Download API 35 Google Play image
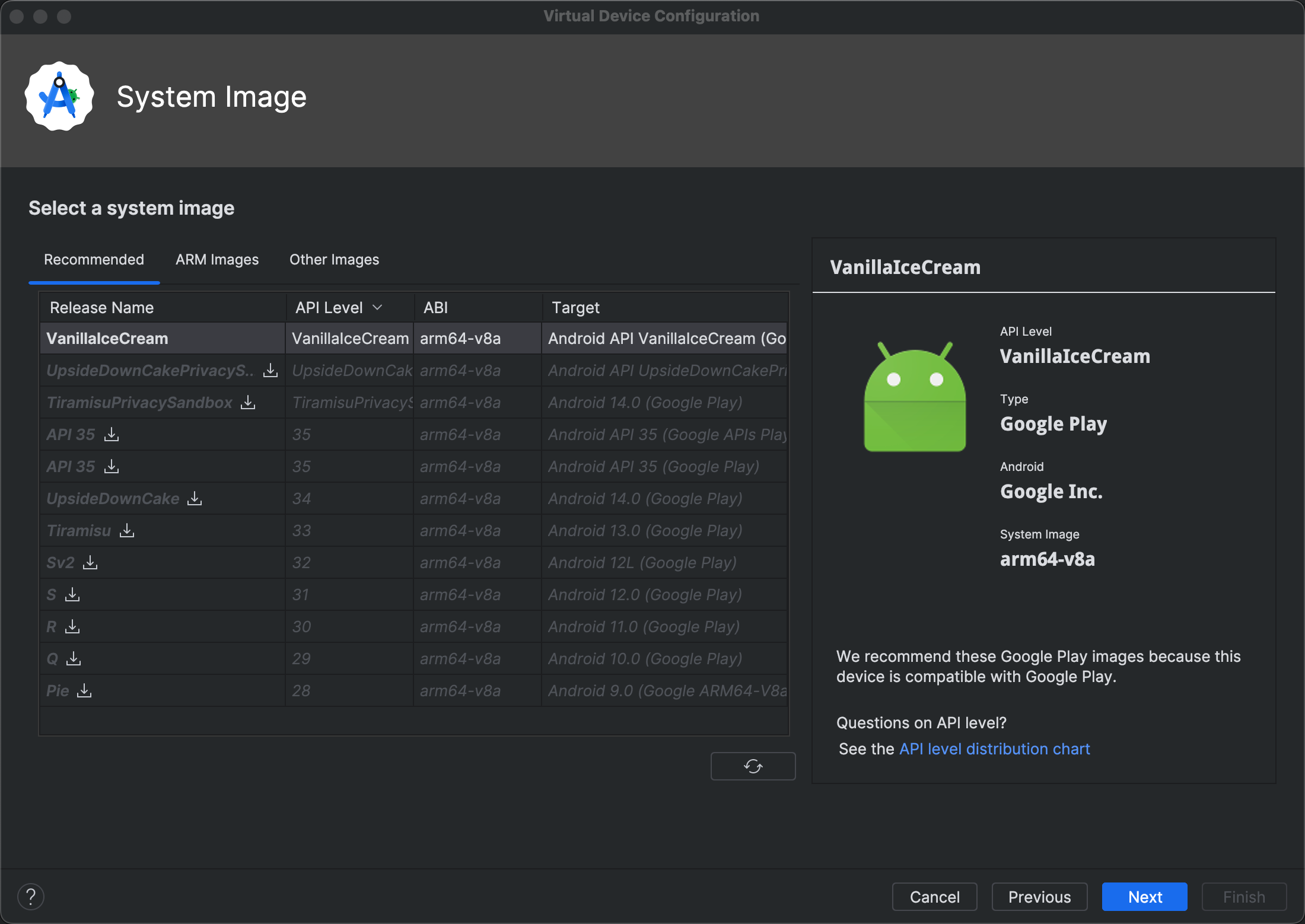The width and height of the screenshot is (1305, 924). tap(112, 466)
